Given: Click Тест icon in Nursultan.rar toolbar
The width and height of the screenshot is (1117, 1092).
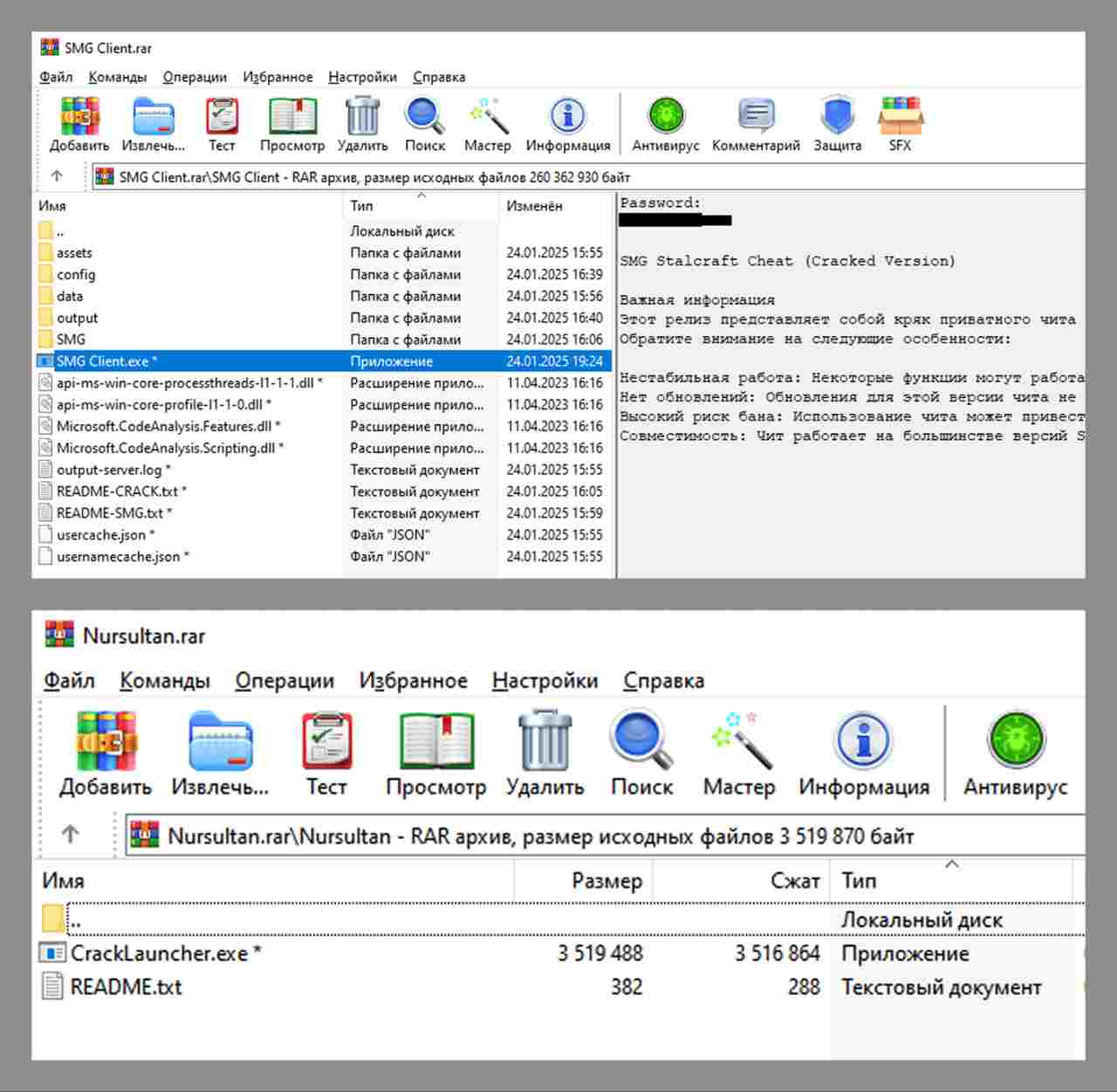Looking at the screenshot, I should [x=326, y=741].
